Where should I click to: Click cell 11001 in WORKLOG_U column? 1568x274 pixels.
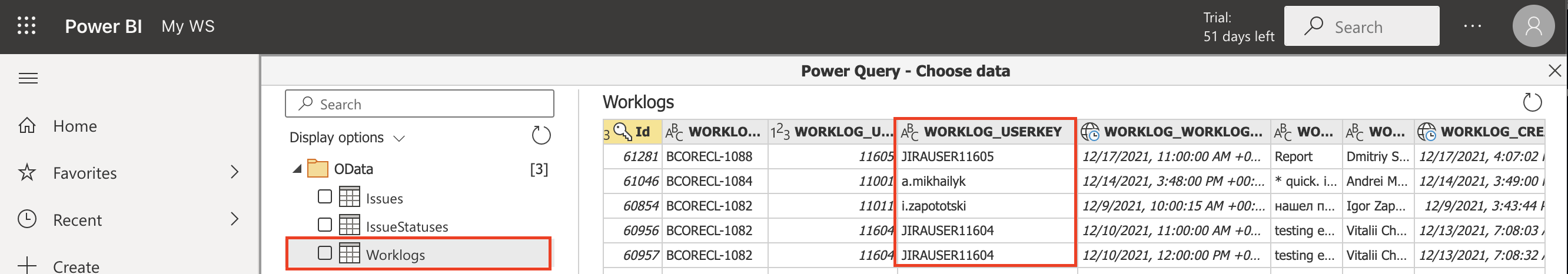(x=832, y=181)
